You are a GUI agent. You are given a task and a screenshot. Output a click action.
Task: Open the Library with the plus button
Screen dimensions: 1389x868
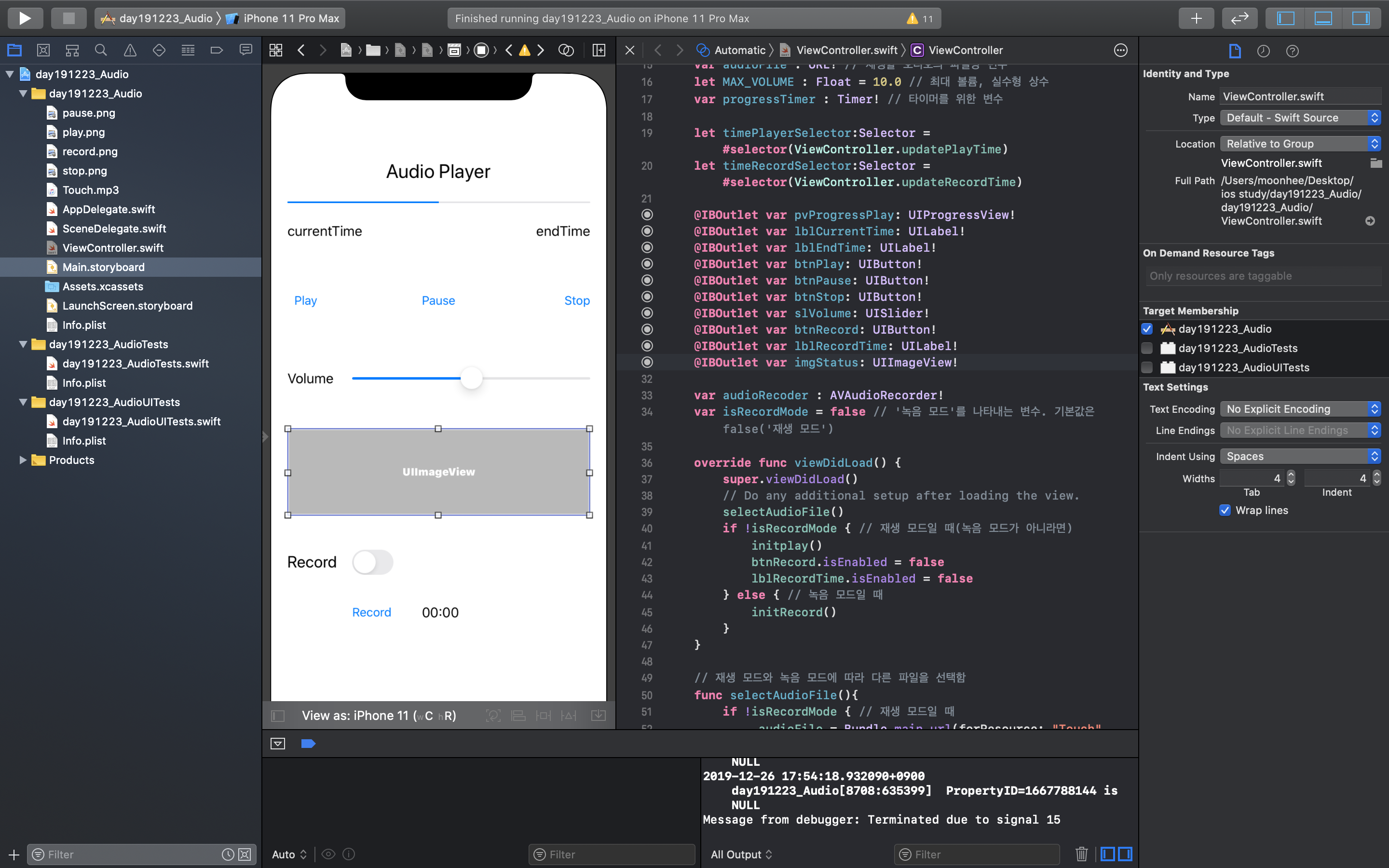tap(1196, 18)
